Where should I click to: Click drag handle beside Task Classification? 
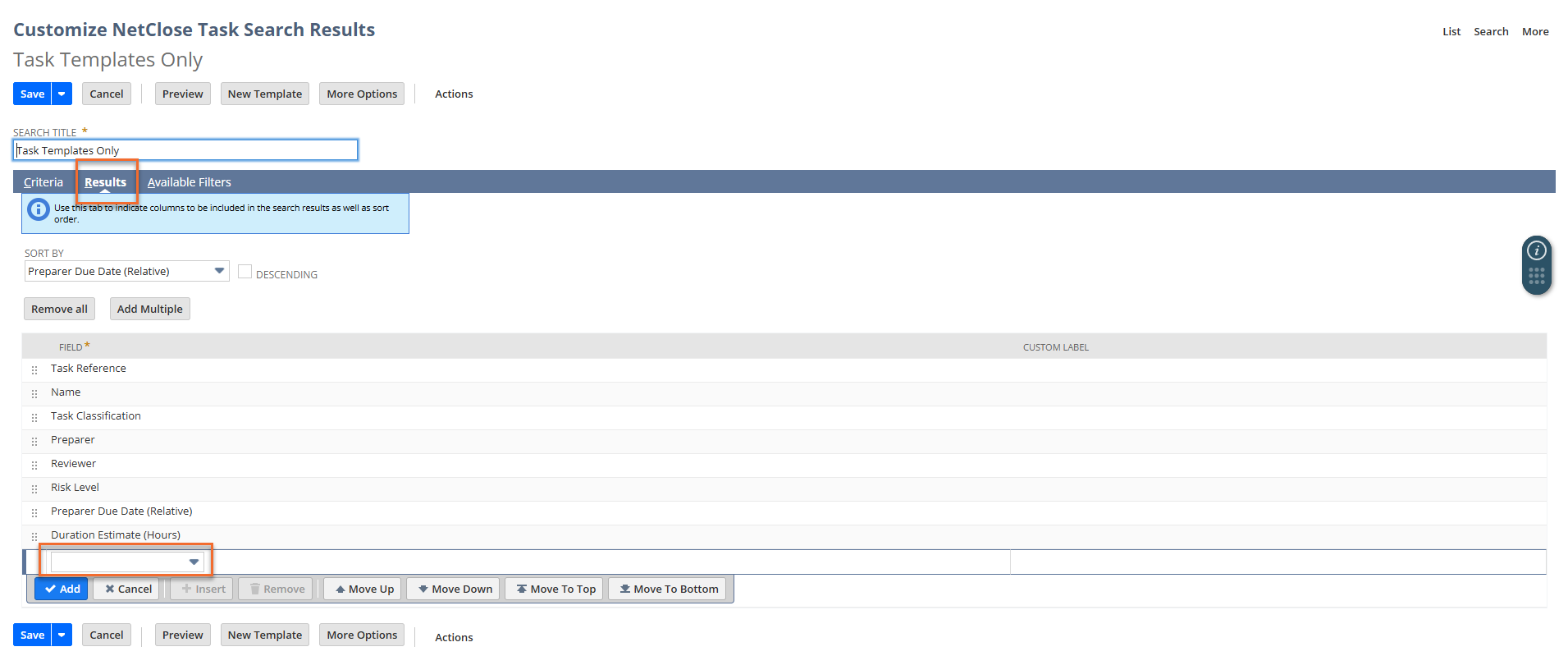[x=34, y=418]
